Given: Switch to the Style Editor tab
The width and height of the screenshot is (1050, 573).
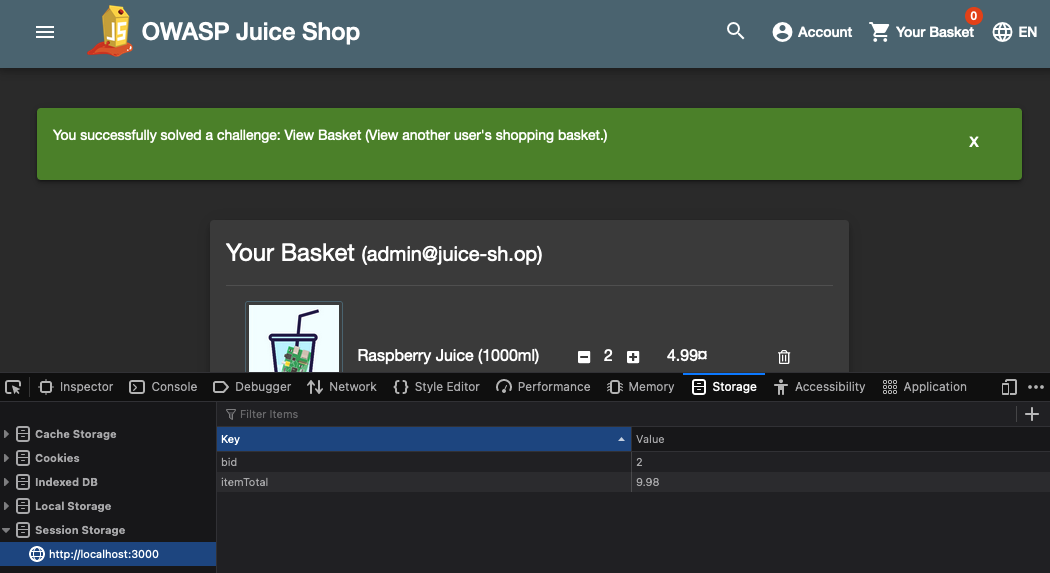Looking at the screenshot, I should coord(437,387).
